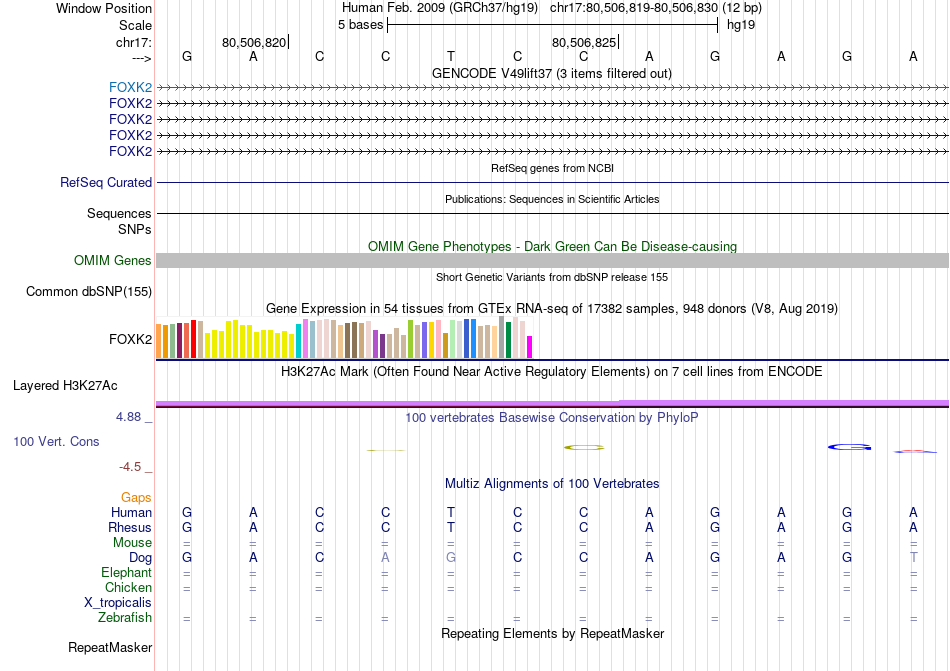Select the Zebrafish species row label
Image resolution: width=950 pixels, height=671 pixels.
coord(125,618)
